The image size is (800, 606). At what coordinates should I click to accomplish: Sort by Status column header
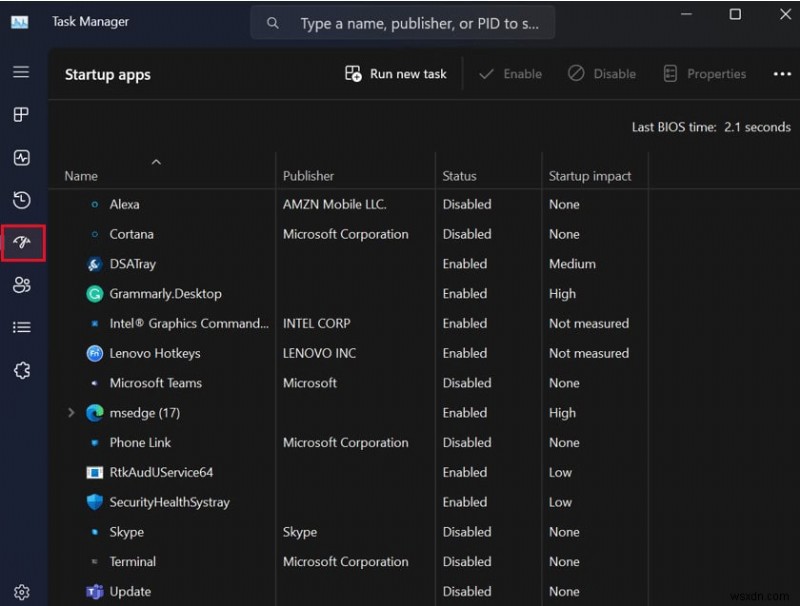click(459, 176)
